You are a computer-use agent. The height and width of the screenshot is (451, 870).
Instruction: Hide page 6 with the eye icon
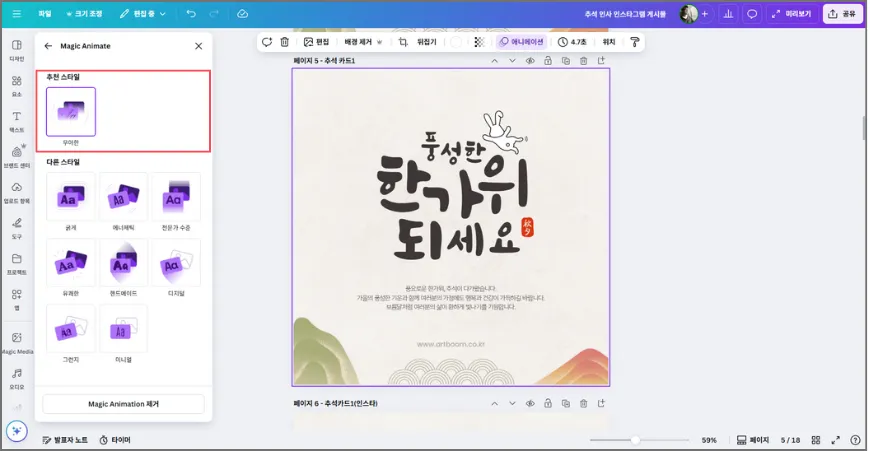tap(530, 404)
